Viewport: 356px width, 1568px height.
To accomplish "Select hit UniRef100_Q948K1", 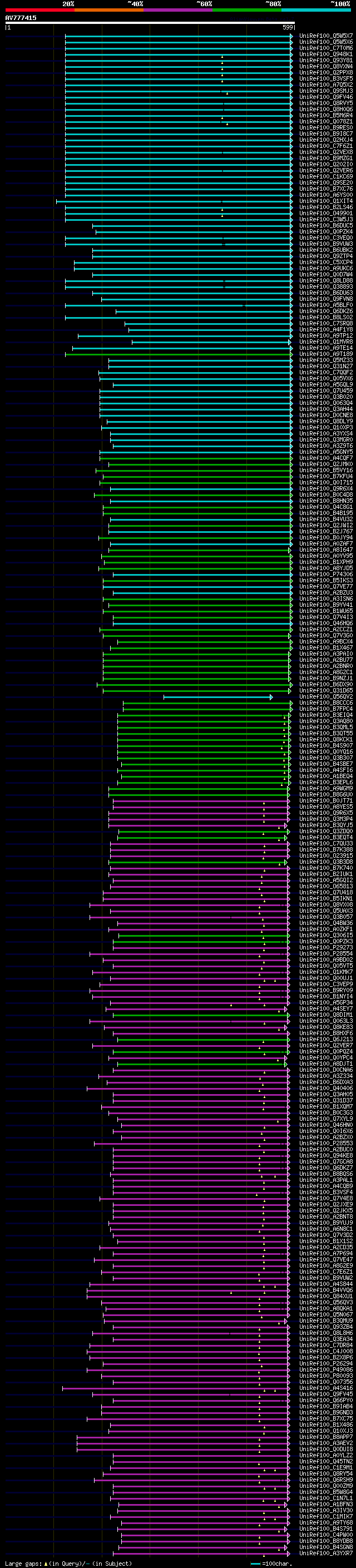I will 326,54.
